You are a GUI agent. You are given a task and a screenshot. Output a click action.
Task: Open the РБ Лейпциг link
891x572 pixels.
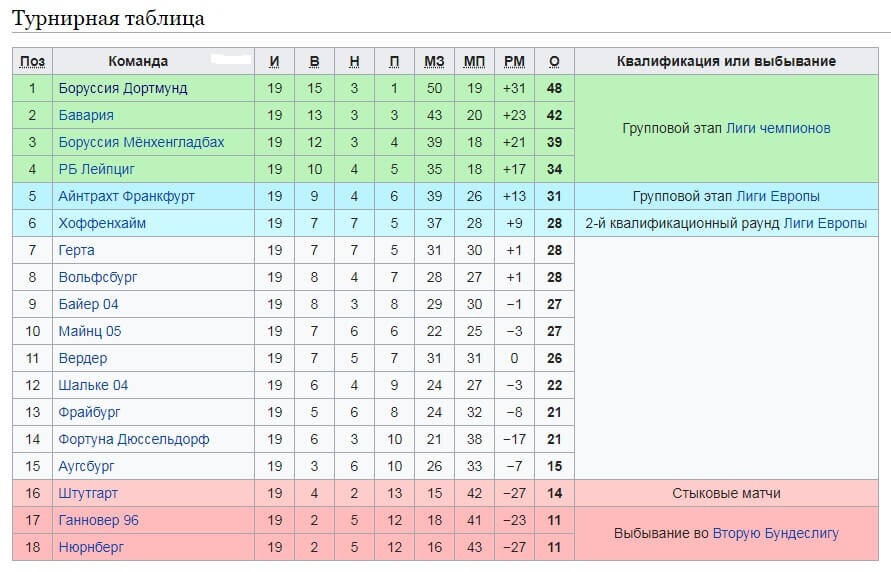(97, 169)
